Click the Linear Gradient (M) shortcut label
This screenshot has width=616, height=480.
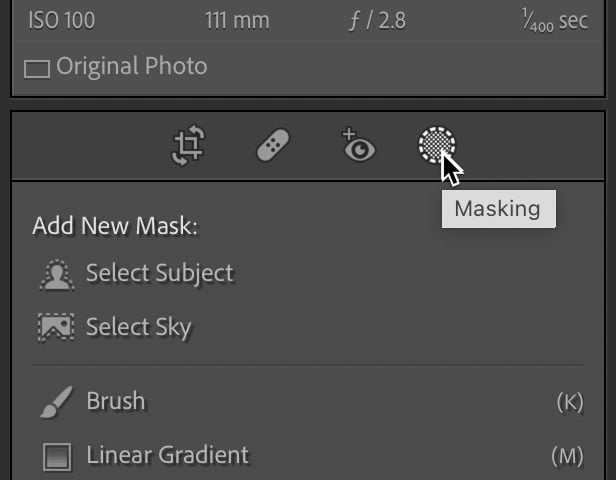[567, 456]
